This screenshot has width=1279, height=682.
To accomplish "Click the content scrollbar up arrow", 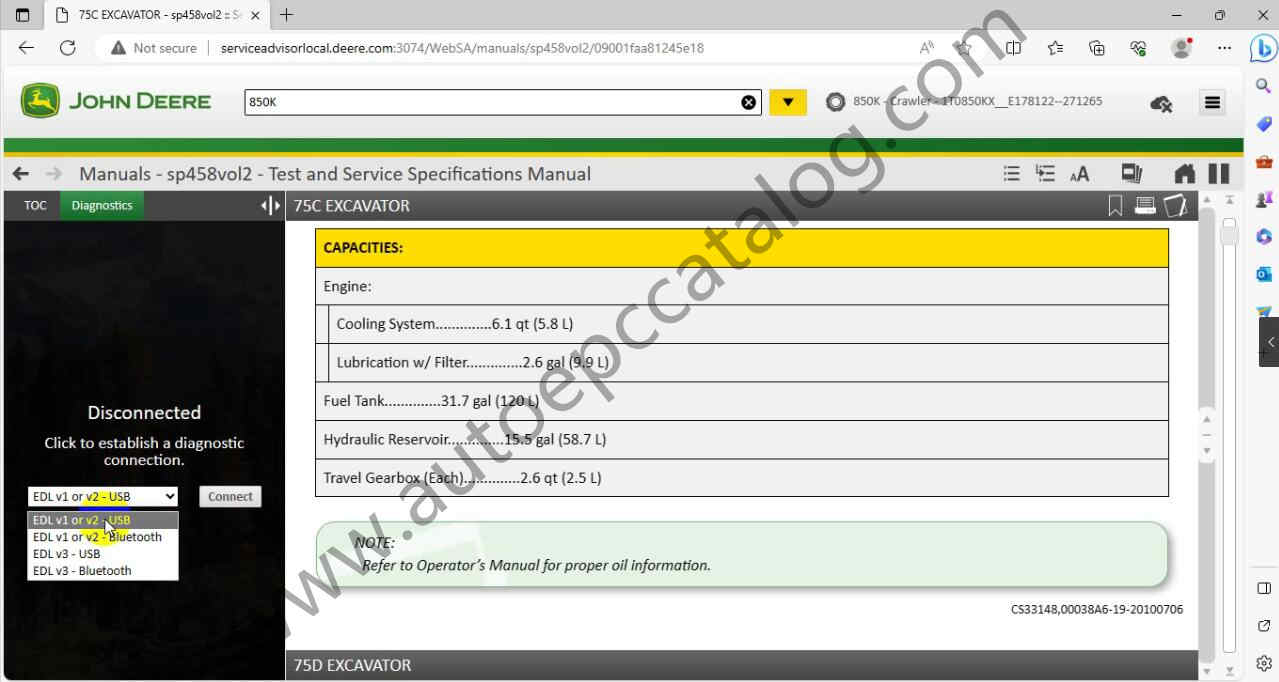I will [1206, 199].
